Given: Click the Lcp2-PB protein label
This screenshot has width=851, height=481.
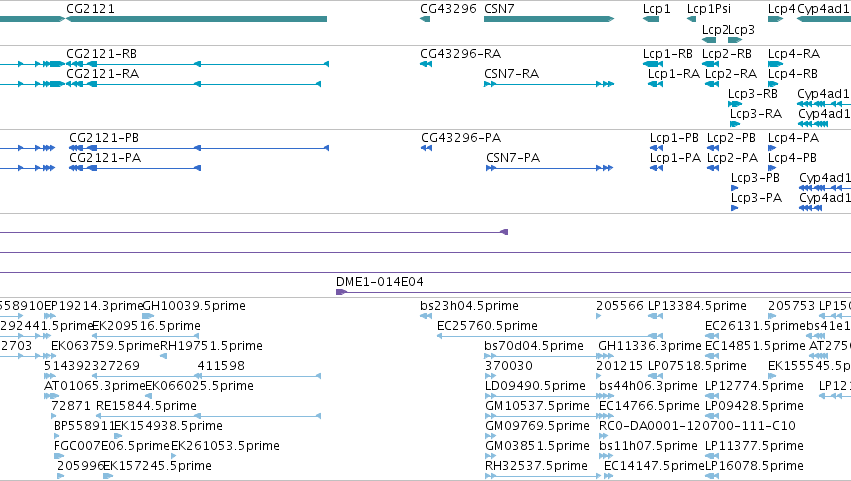Looking at the screenshot, I should (731, 138).
